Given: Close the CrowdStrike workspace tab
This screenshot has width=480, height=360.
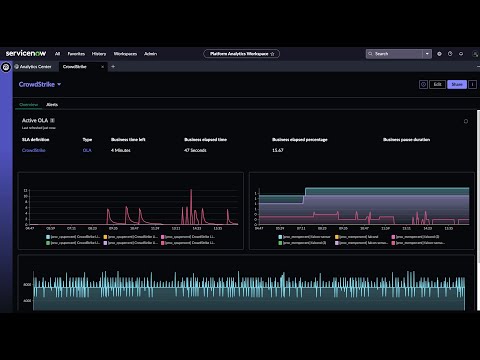Looking at the screenshot, I should point(102,67).
